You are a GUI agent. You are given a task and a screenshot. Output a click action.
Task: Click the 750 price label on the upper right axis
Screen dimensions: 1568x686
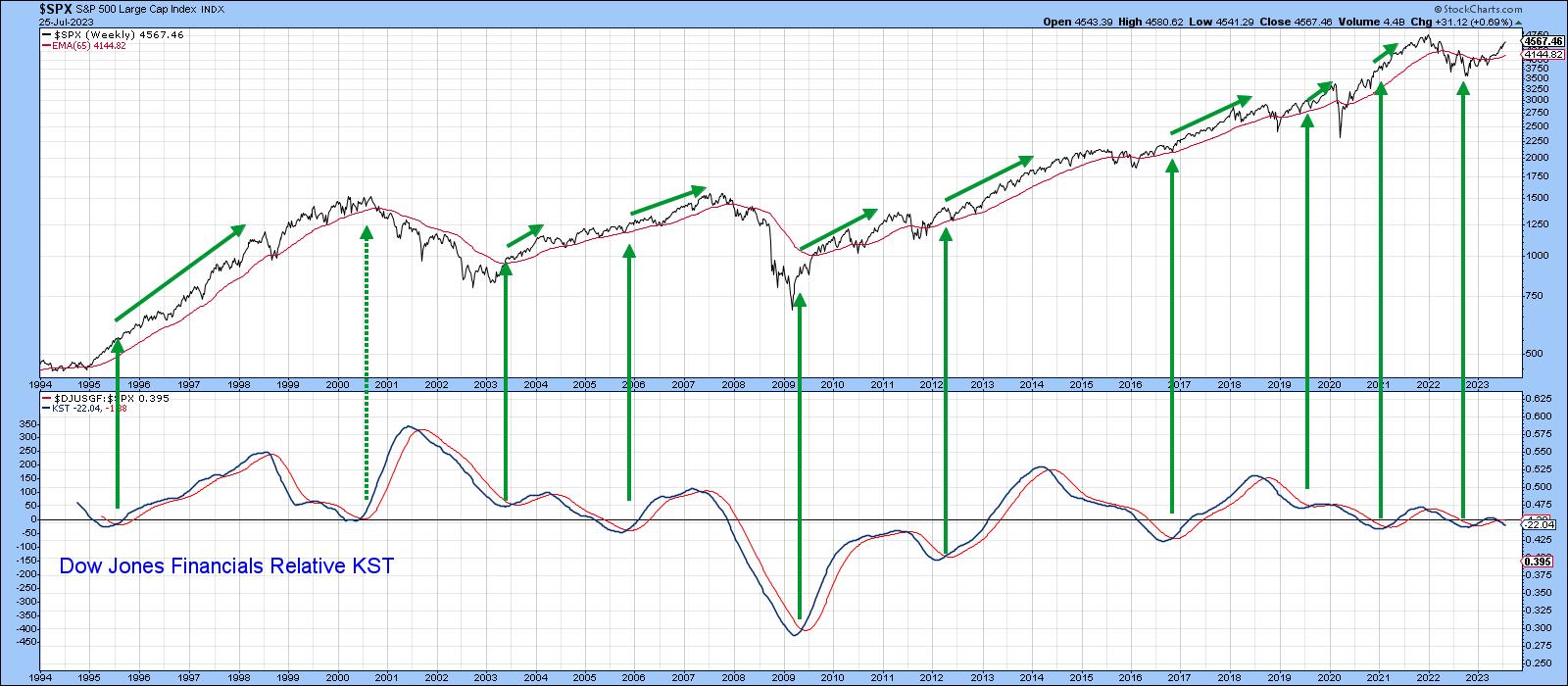pos(1535,296)
